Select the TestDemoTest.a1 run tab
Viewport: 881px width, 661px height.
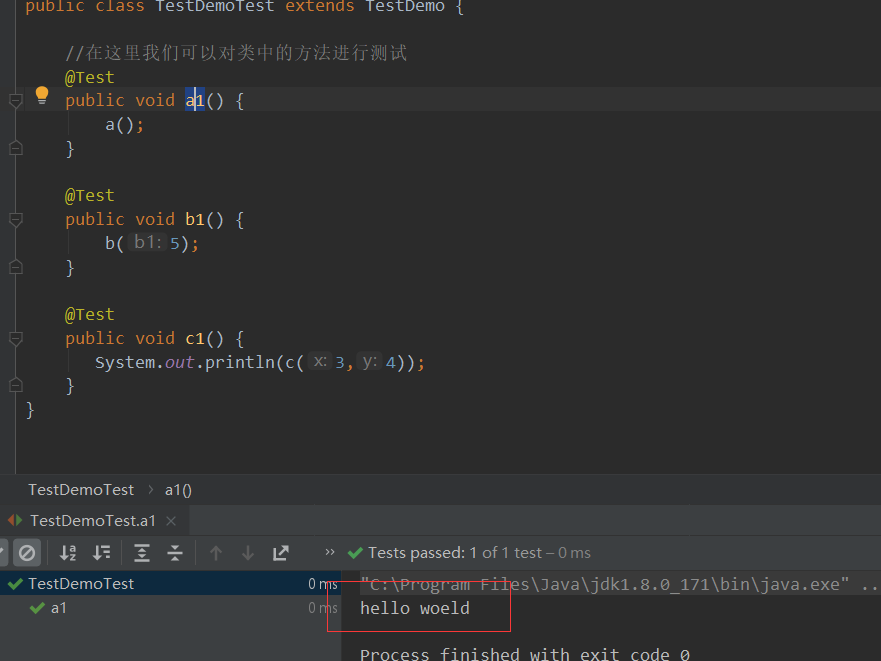click(93, 521)
